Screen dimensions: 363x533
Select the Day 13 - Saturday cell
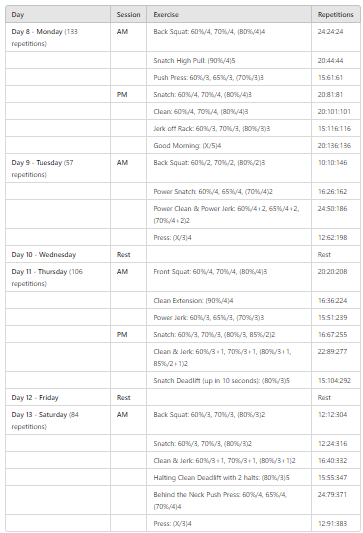click(x=58, y=420)
